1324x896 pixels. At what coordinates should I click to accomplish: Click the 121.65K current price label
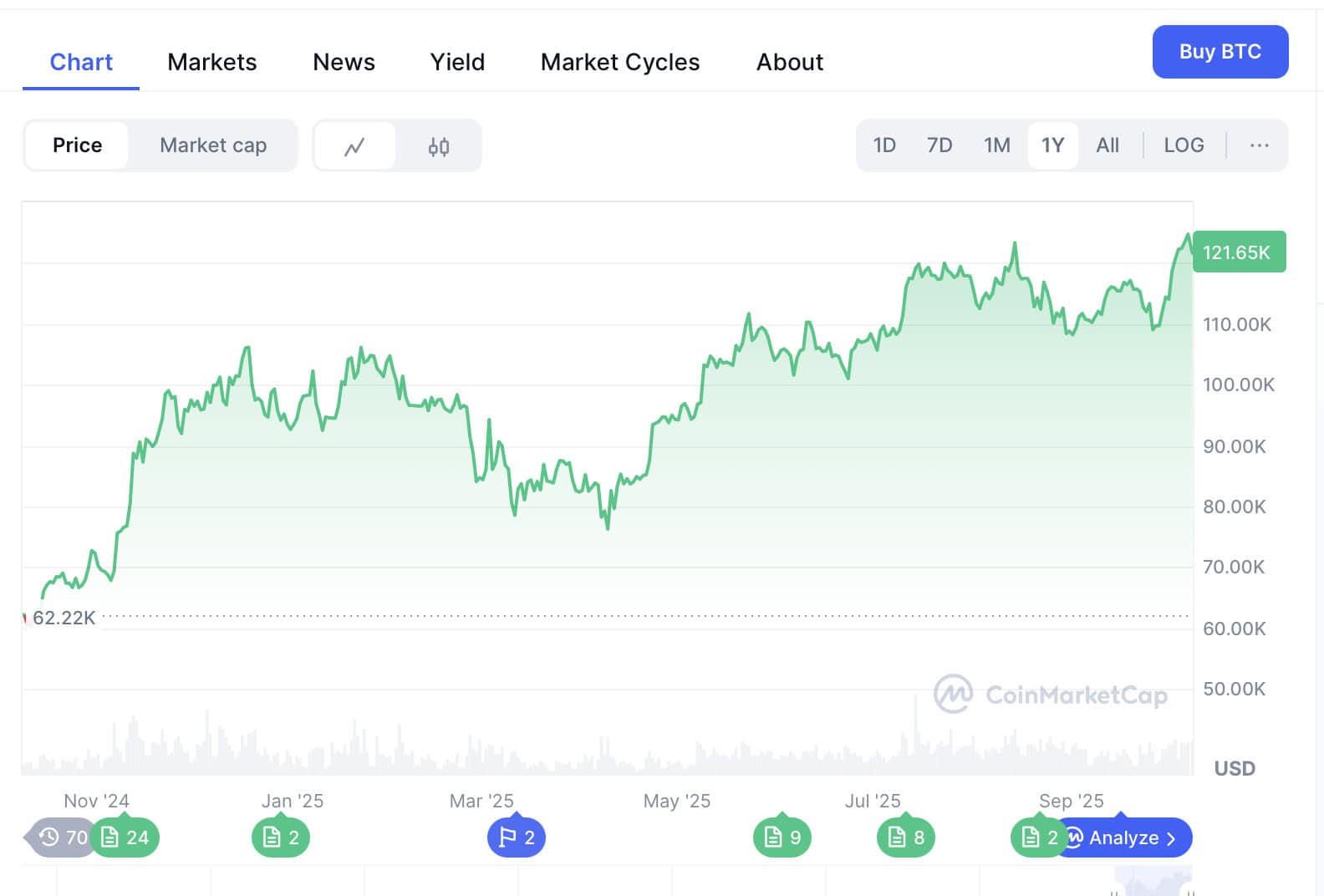[1238, 252]
